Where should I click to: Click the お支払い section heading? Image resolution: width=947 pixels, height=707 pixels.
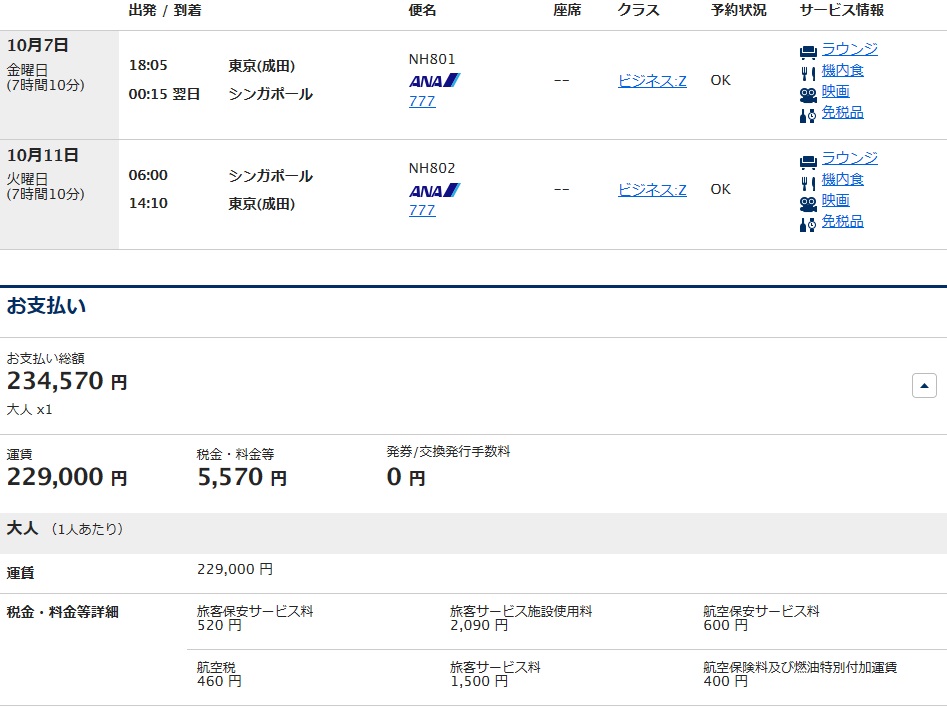(47, 306)
